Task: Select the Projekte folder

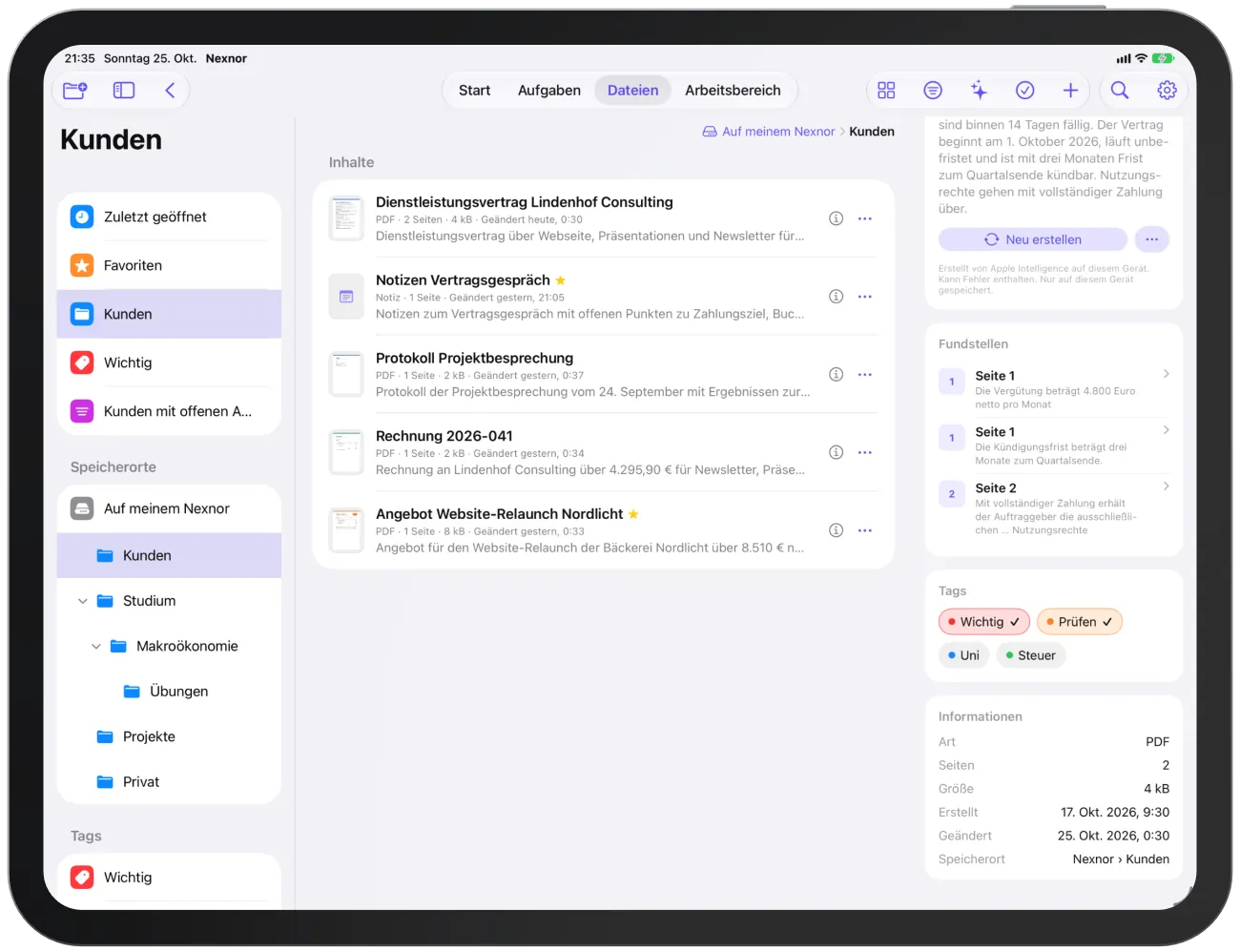Action: 169,736
